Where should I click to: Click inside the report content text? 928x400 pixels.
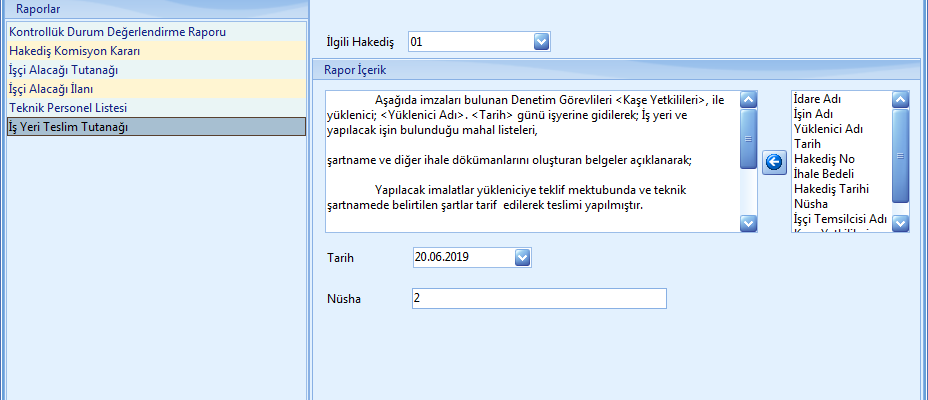[x=530, y=160]
